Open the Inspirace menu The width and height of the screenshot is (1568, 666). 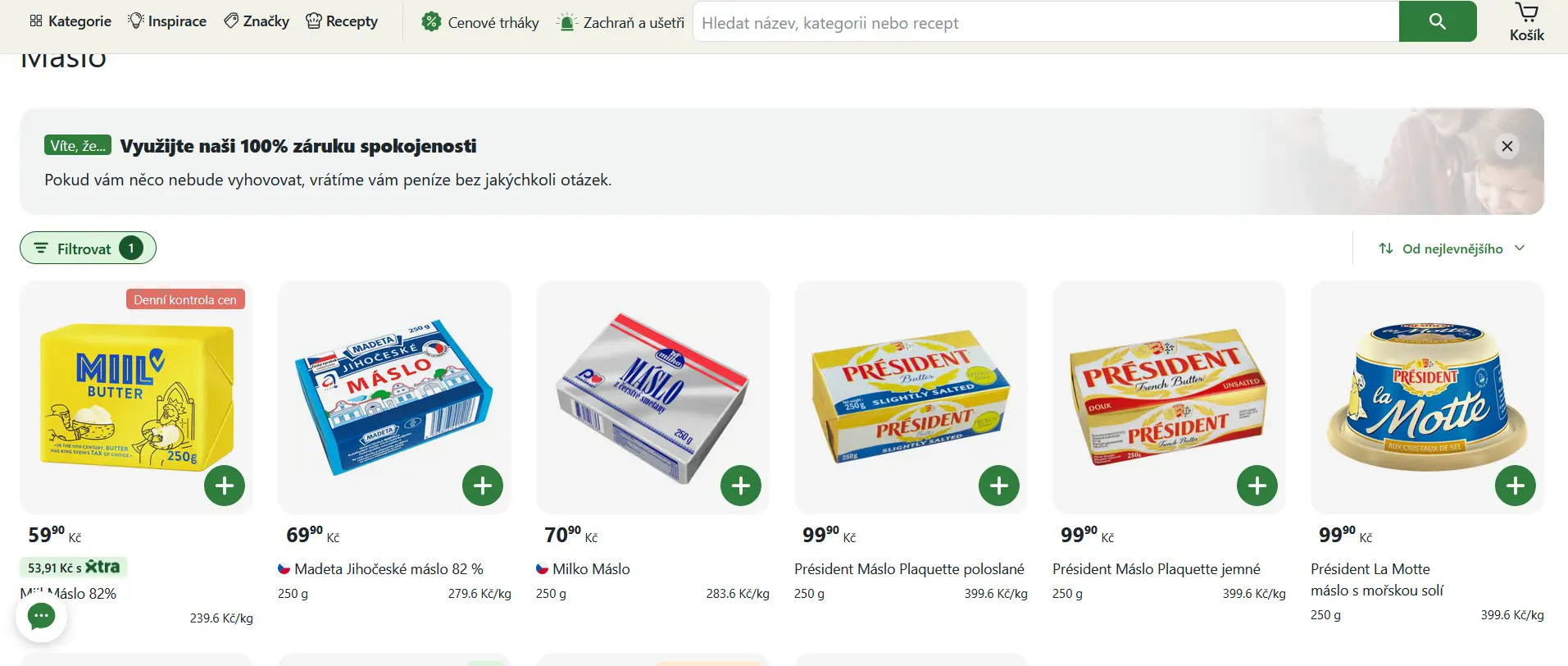(x=167, y=21)
